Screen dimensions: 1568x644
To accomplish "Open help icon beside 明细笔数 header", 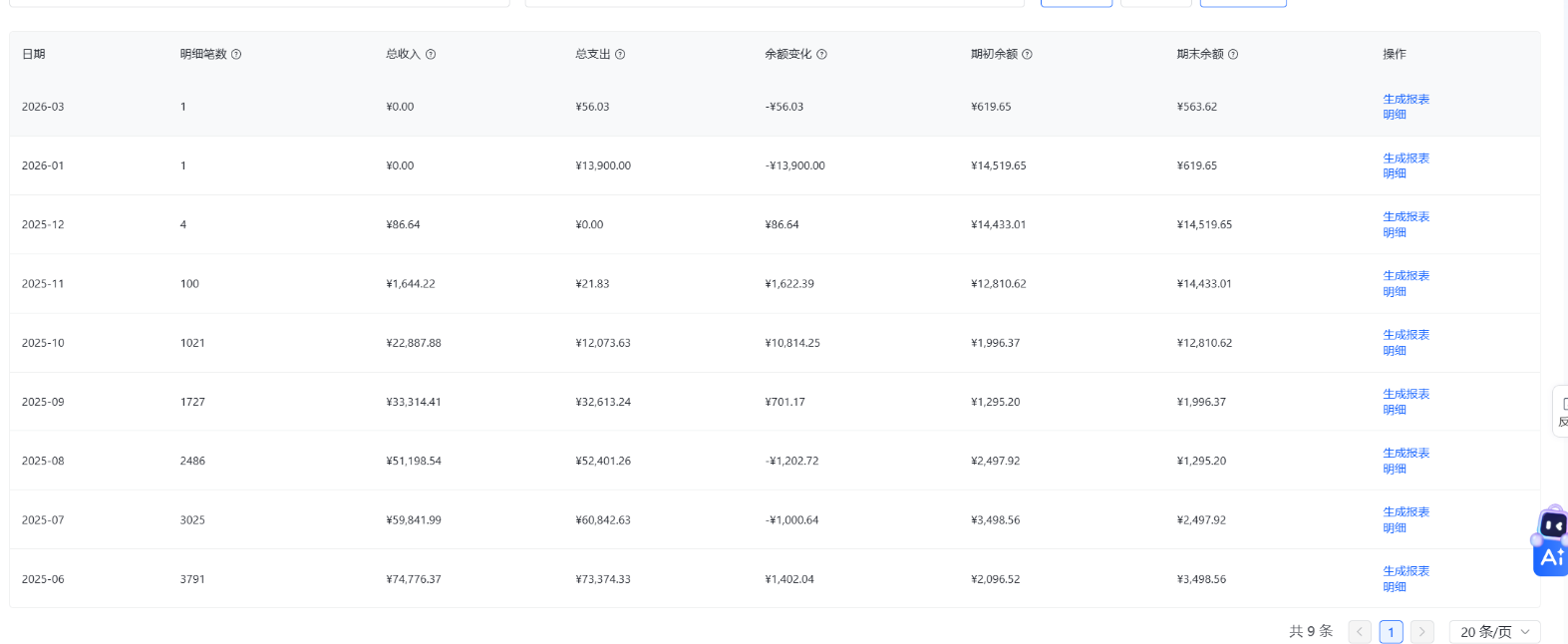I will tap(236, 55).
